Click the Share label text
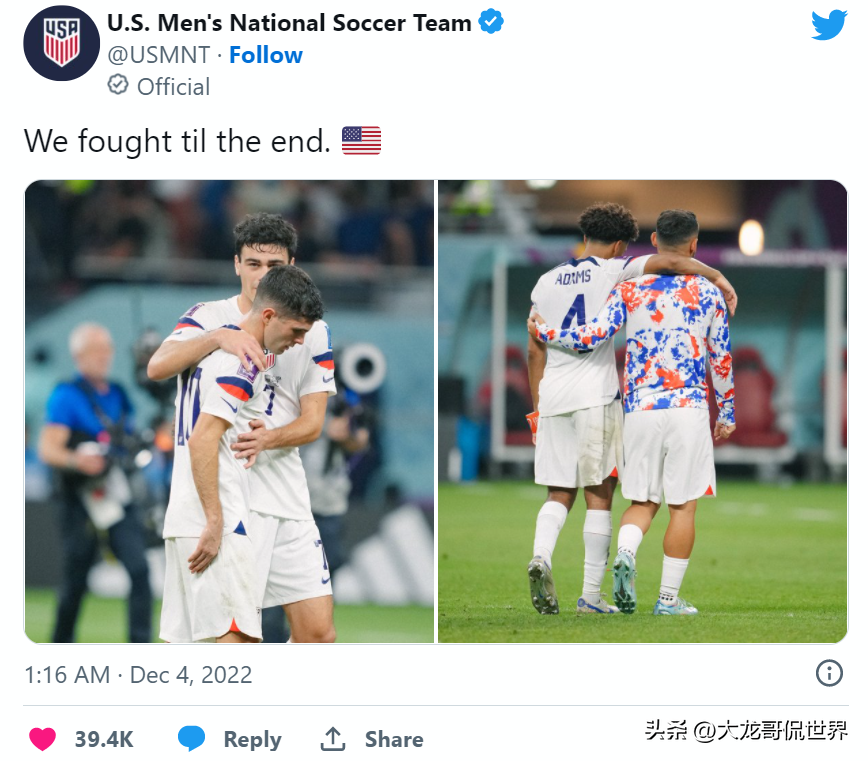 (x=396, y=738)
